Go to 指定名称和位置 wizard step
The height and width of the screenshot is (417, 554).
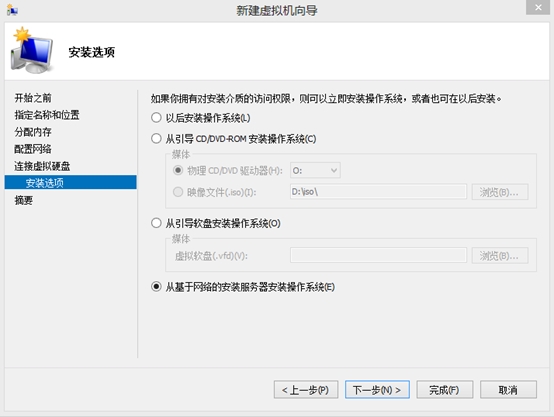(x=47, y=115)
